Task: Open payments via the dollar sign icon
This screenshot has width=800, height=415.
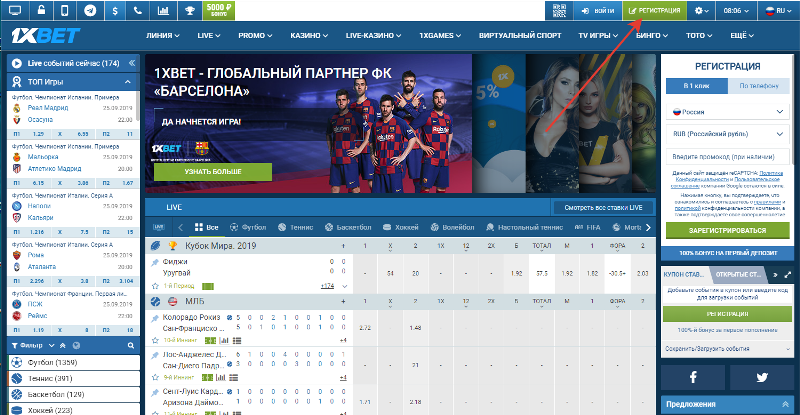Action: coord(116,10)
